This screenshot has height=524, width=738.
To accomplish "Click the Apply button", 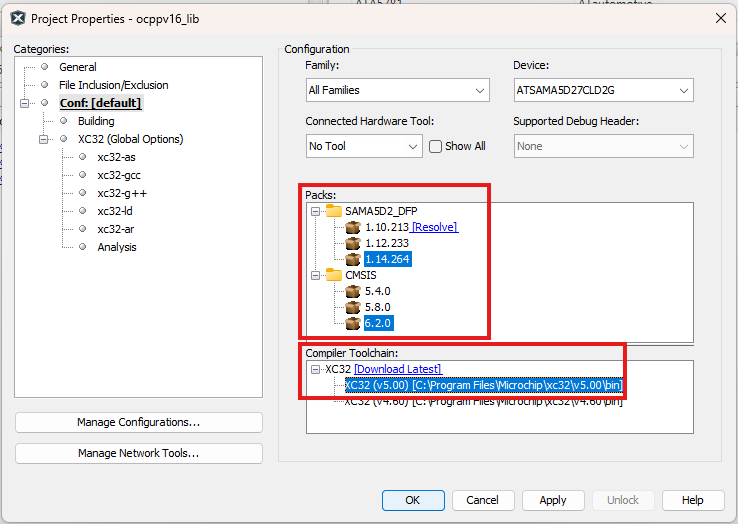I will click(553, 500).
